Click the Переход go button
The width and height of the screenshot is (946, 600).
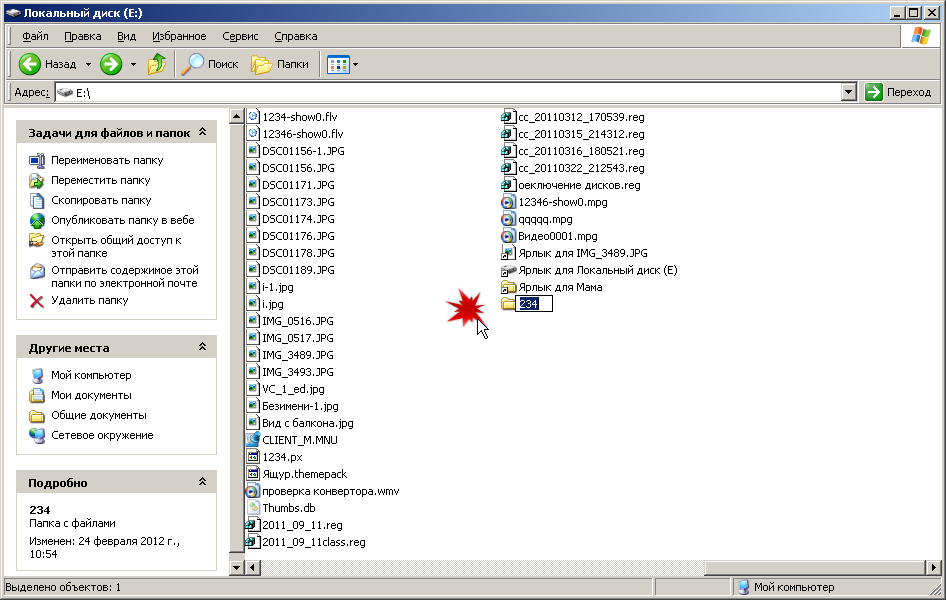click(899, 92)
